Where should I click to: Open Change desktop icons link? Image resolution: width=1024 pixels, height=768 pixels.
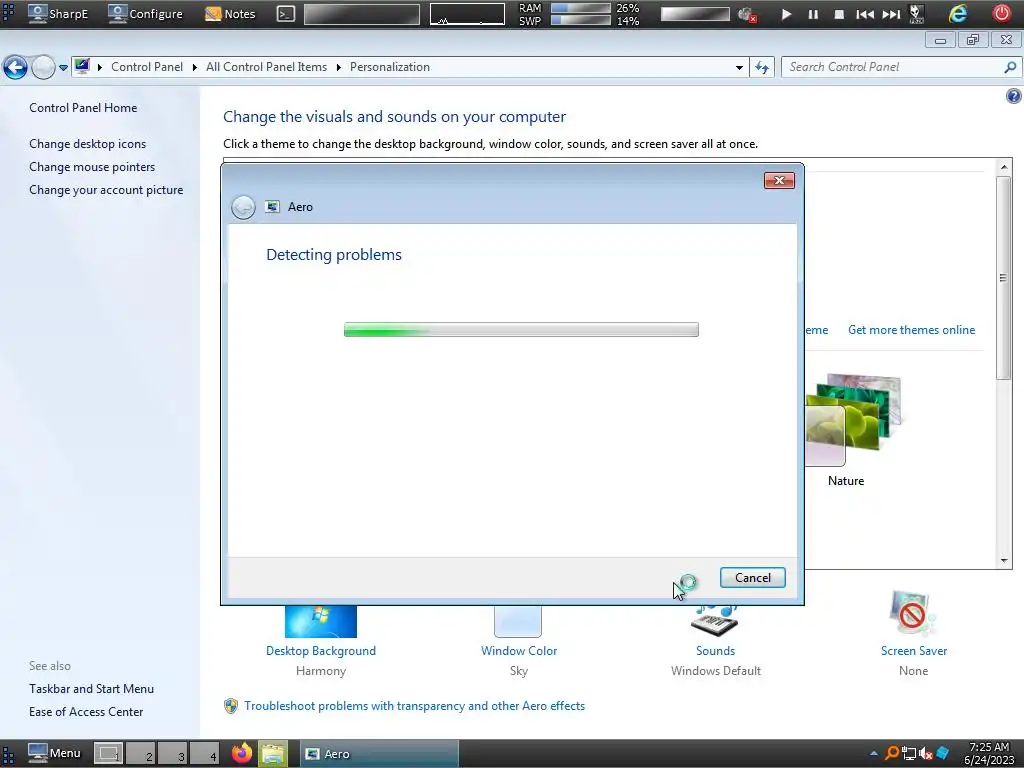[x=88, y=144]
